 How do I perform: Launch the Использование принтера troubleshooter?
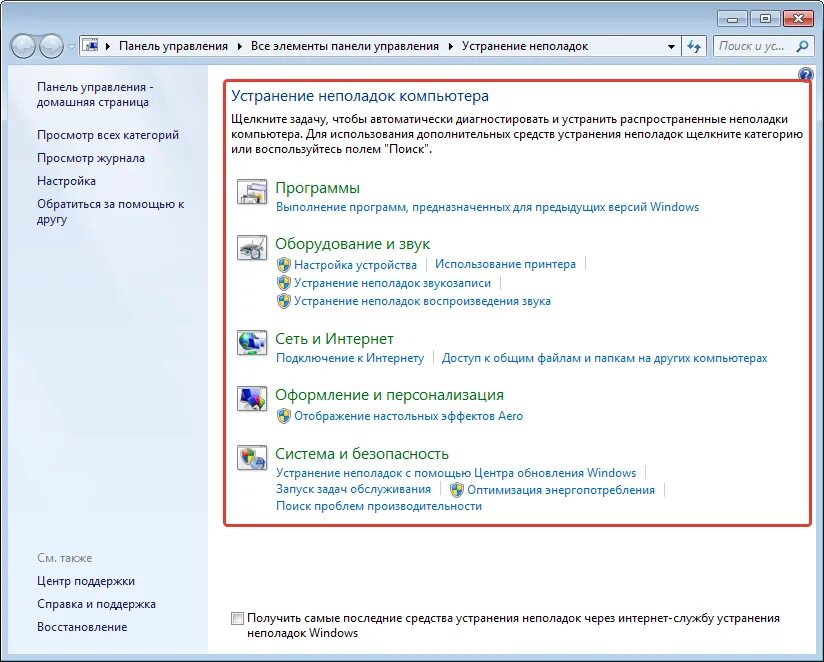pos(506,264)
